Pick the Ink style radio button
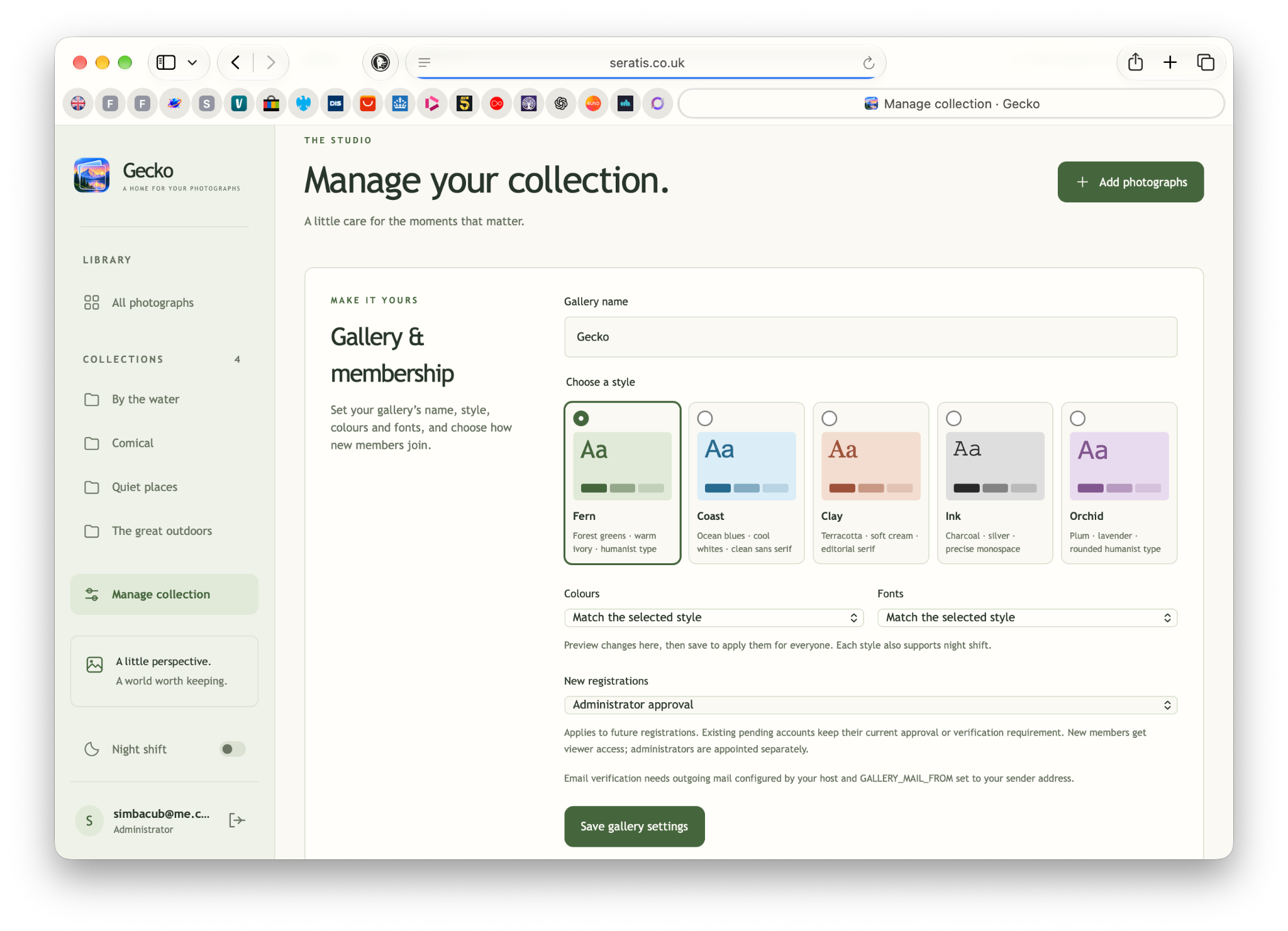 click(953, 418)
